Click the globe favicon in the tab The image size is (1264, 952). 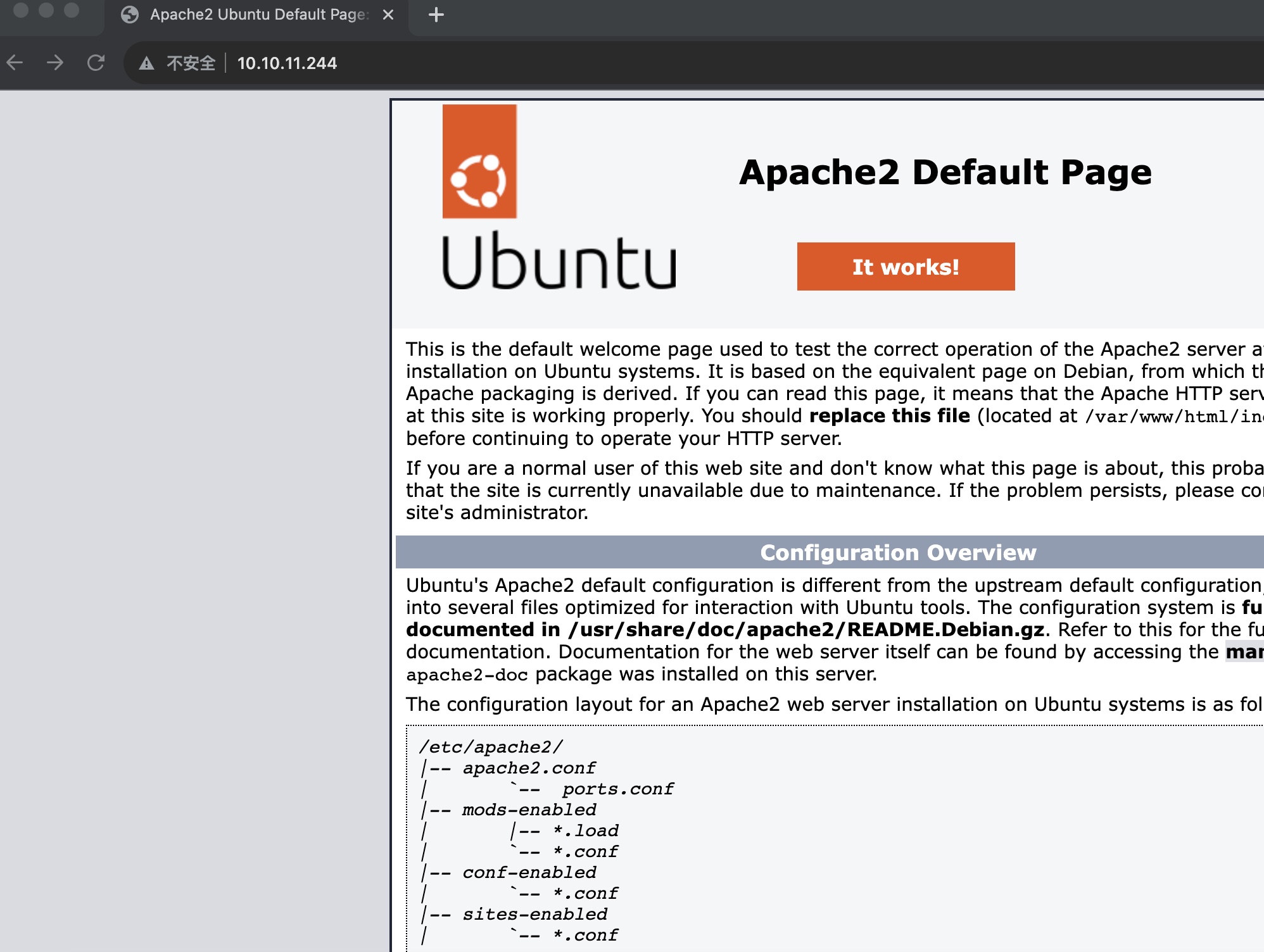click(130, 15)
